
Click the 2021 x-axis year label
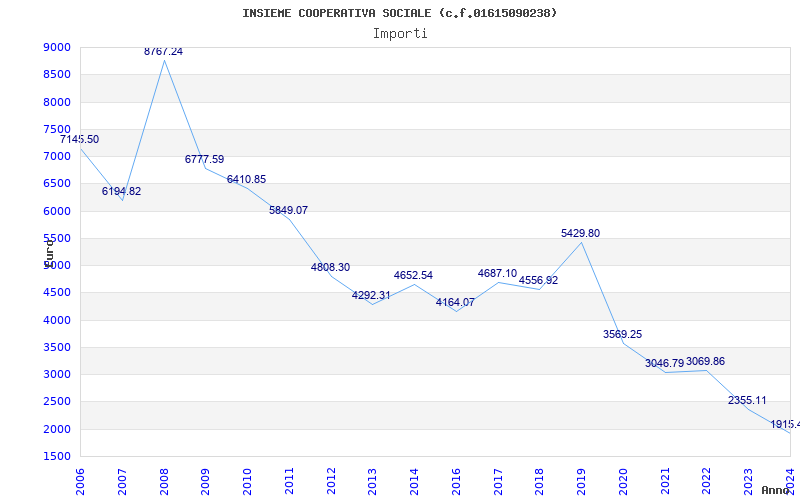[x=665, y=482]
